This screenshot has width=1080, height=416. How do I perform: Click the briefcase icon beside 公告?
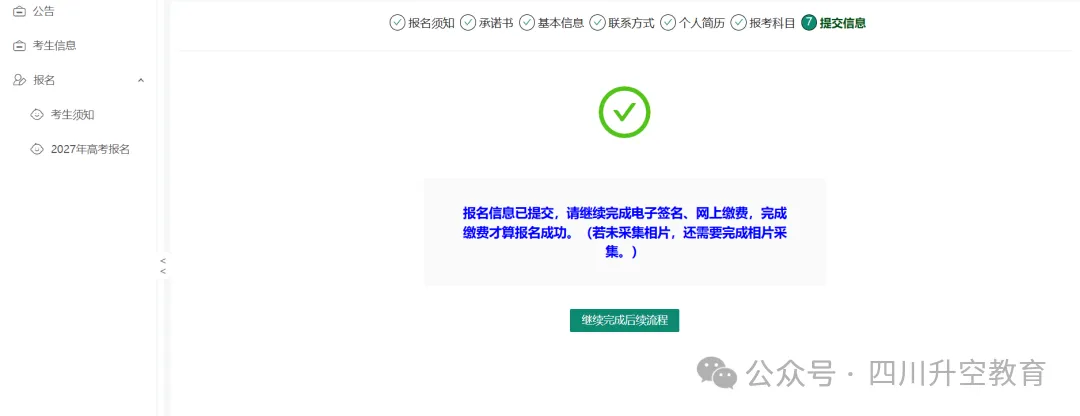point(19,11)
